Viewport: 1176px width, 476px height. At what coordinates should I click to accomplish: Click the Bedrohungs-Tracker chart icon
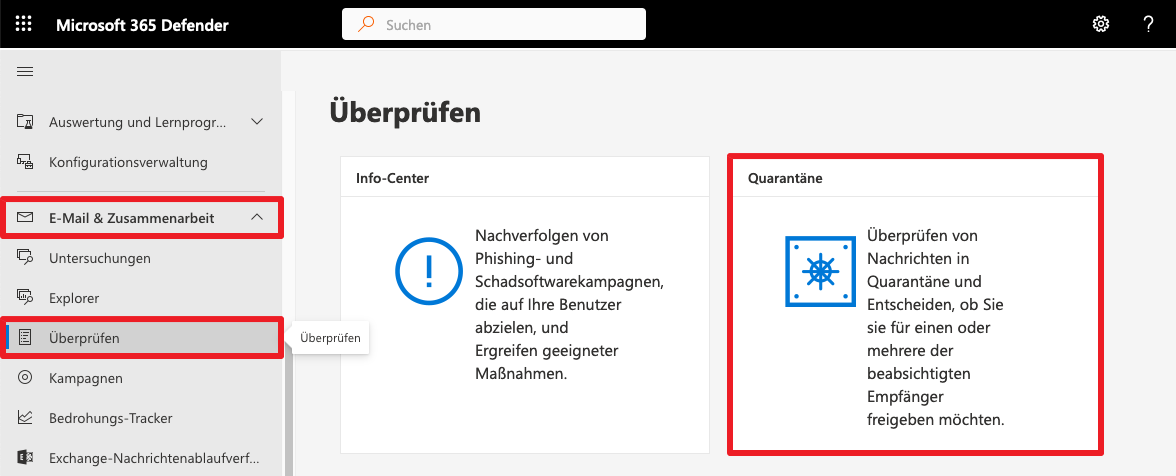point(25,418)
